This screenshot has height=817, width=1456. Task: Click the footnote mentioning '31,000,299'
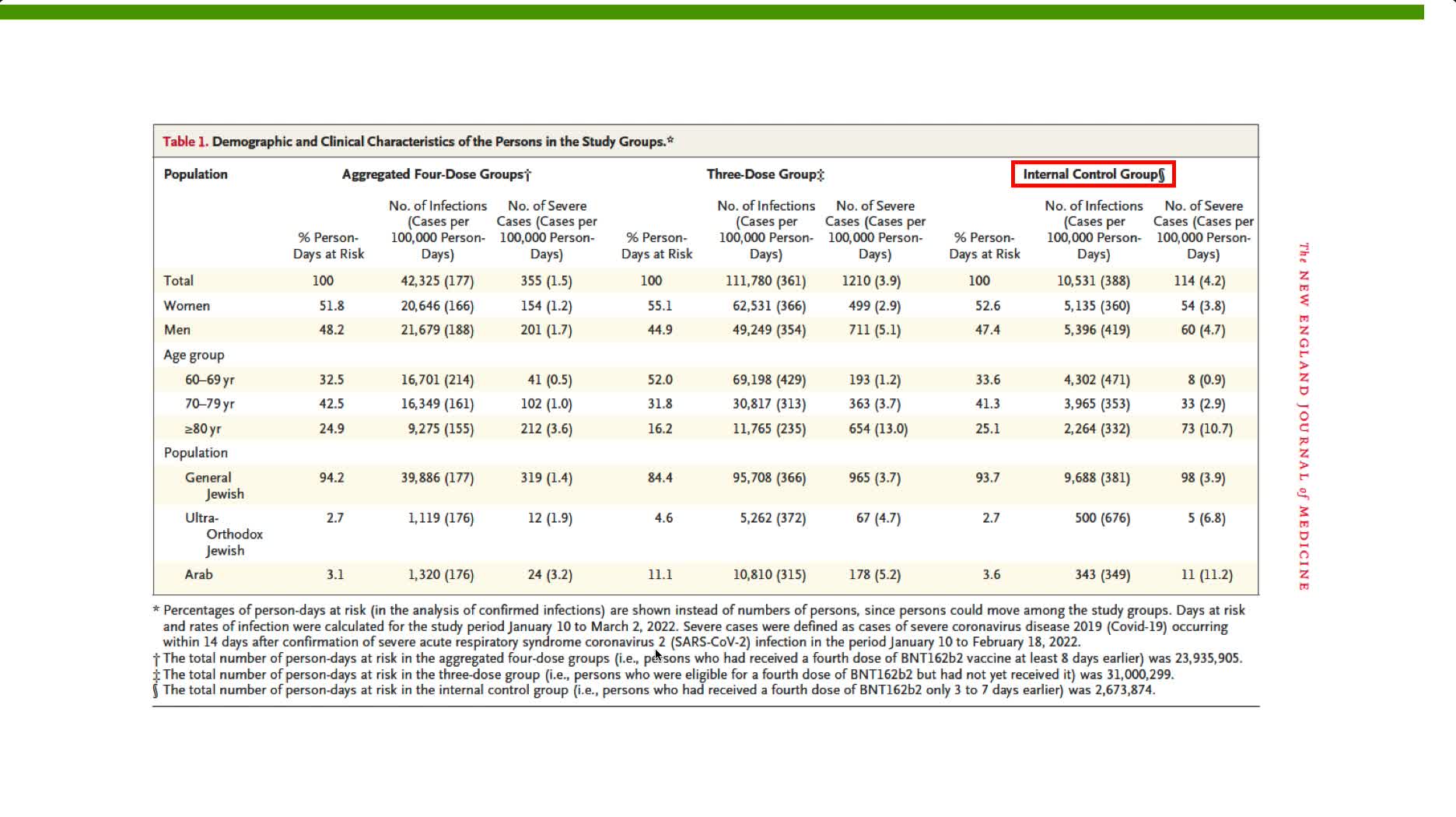tap(663, 675)
